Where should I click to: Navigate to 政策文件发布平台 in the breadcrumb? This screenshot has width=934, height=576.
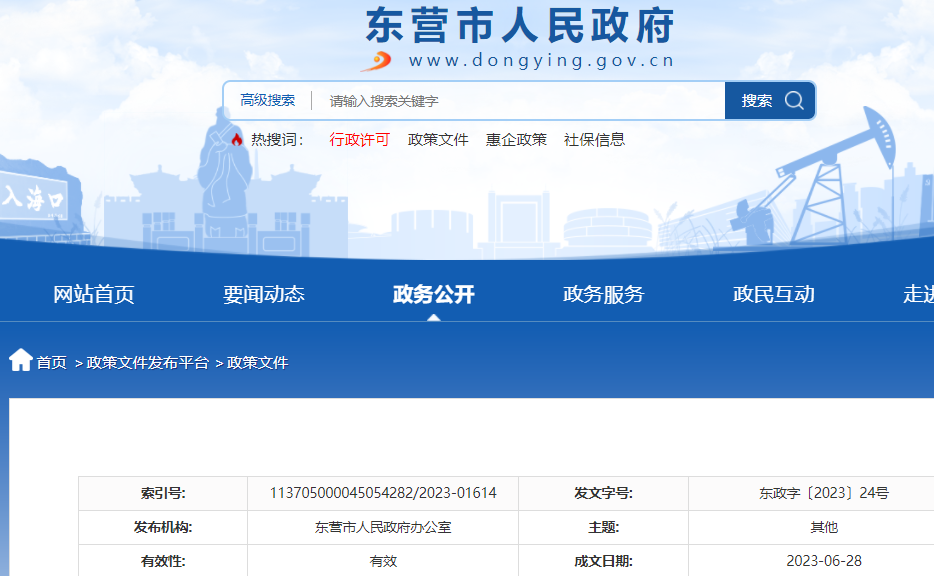[148, 363]
